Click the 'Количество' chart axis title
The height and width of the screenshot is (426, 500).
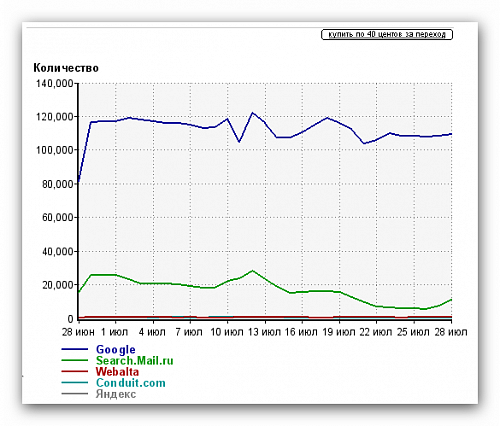click(66, 68)
